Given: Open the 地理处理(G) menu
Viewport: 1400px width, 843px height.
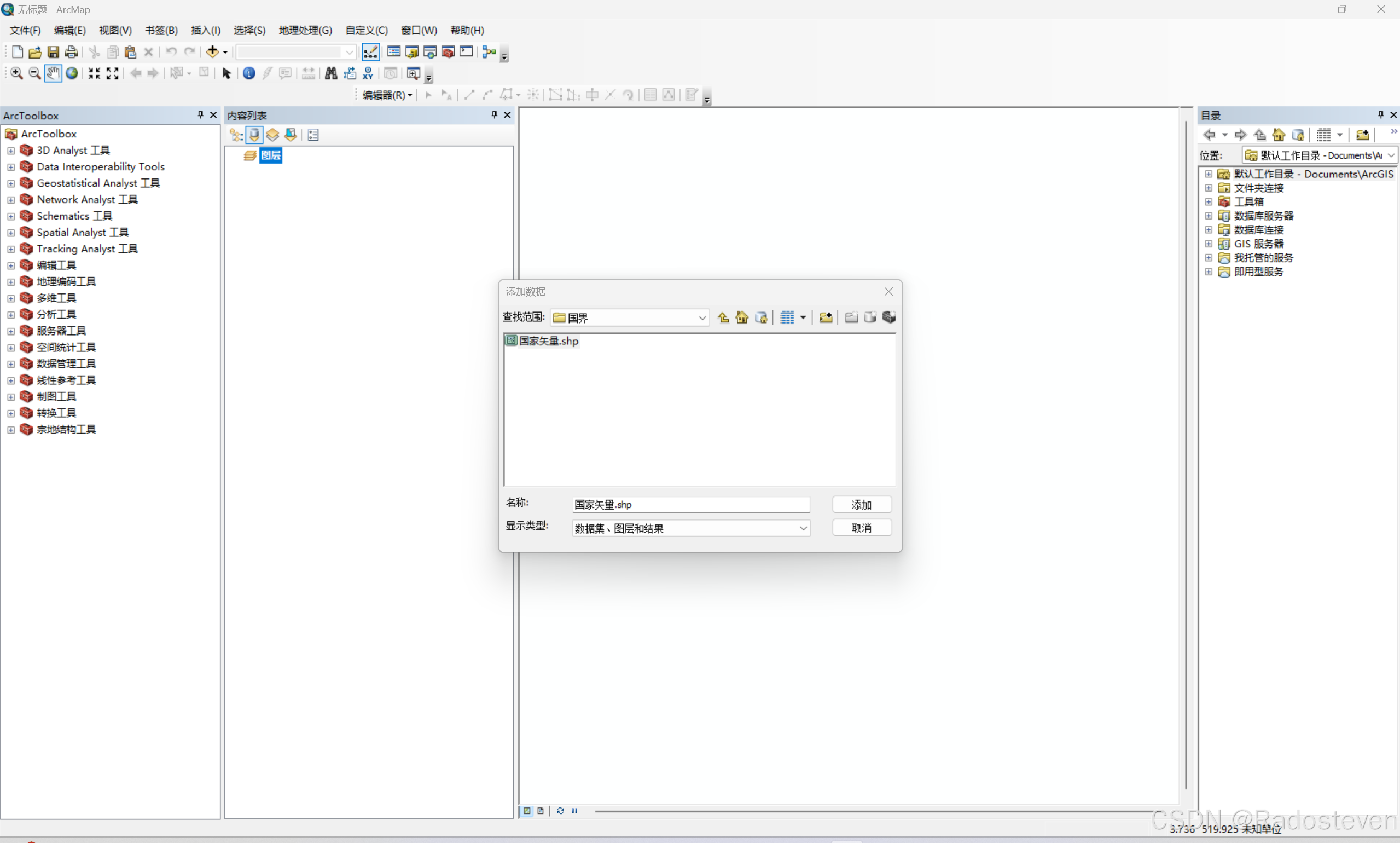Looking at the screenshot, I should coord(305,30).
